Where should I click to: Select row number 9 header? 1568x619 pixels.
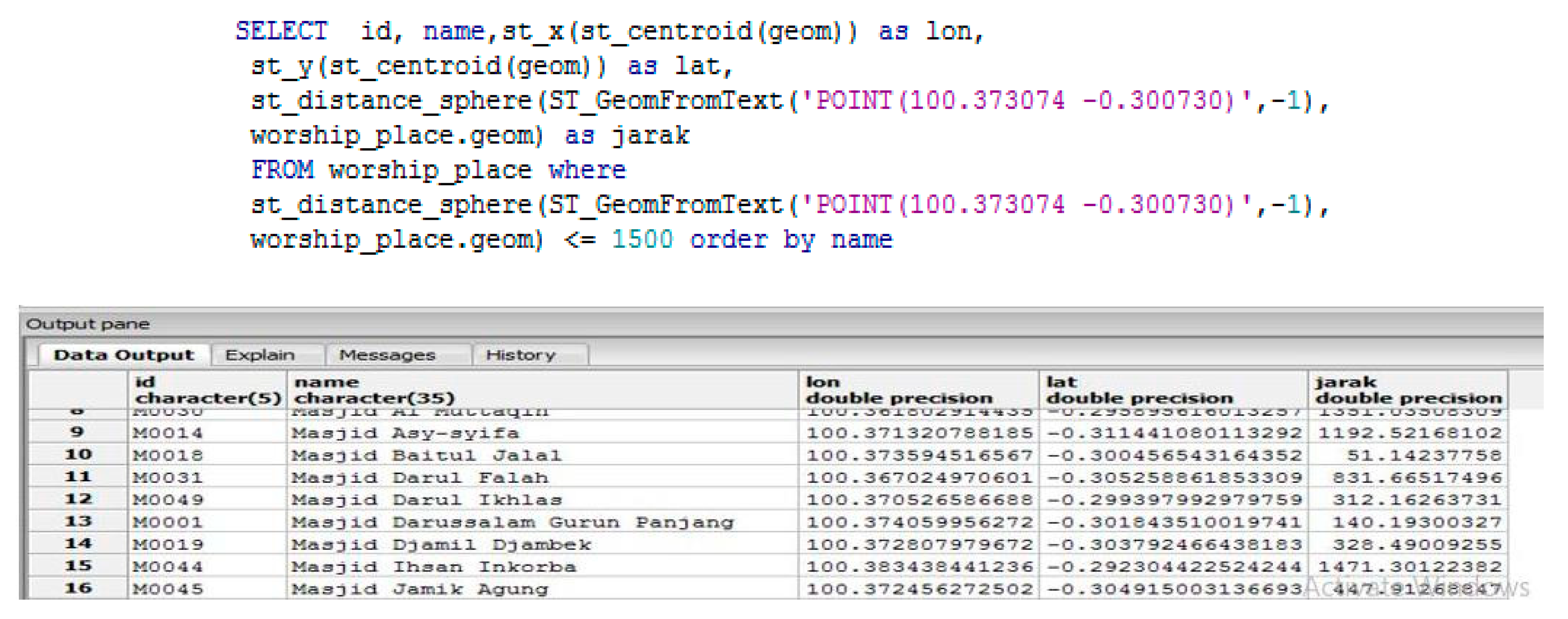pos(77,433)
